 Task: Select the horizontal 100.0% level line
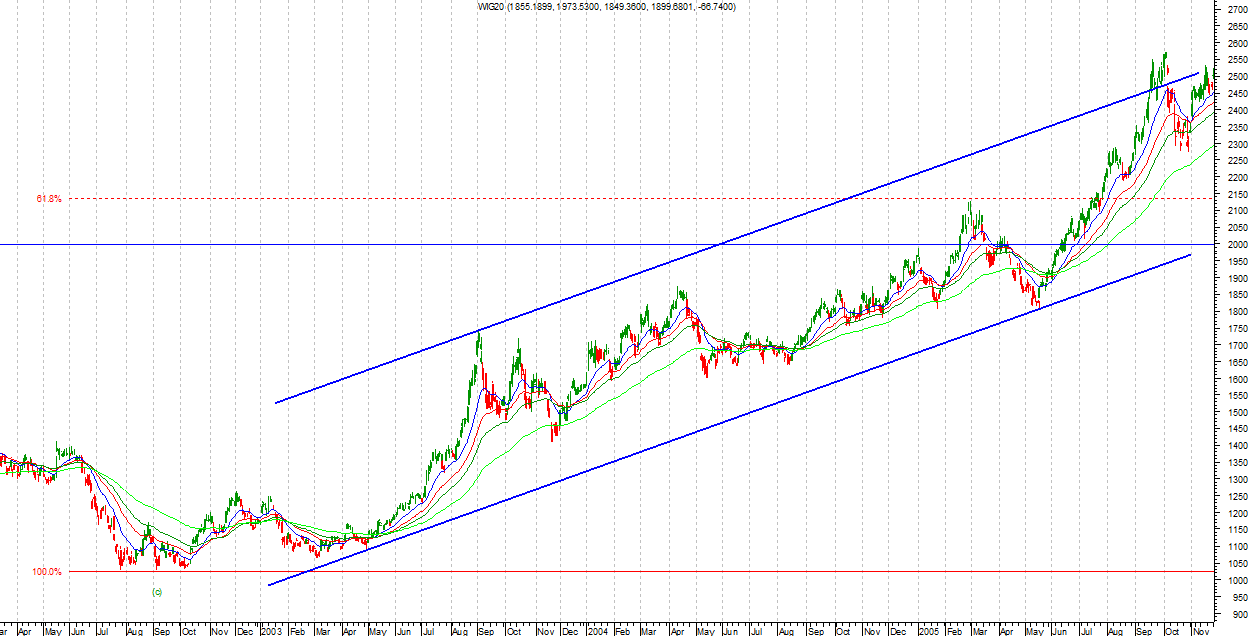tap(640, 572)
